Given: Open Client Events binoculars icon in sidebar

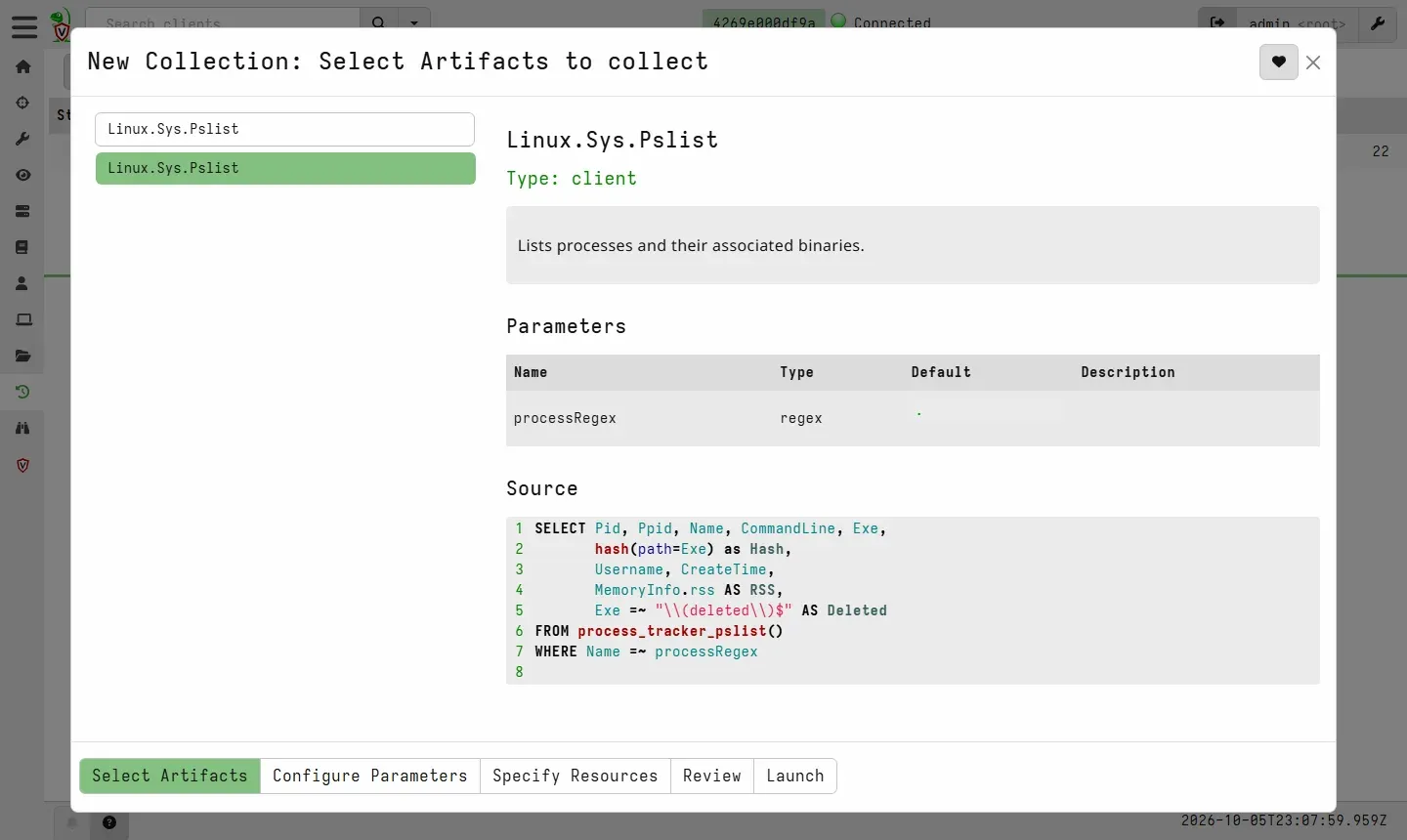Looking at the screenshot, I should 23,429.
